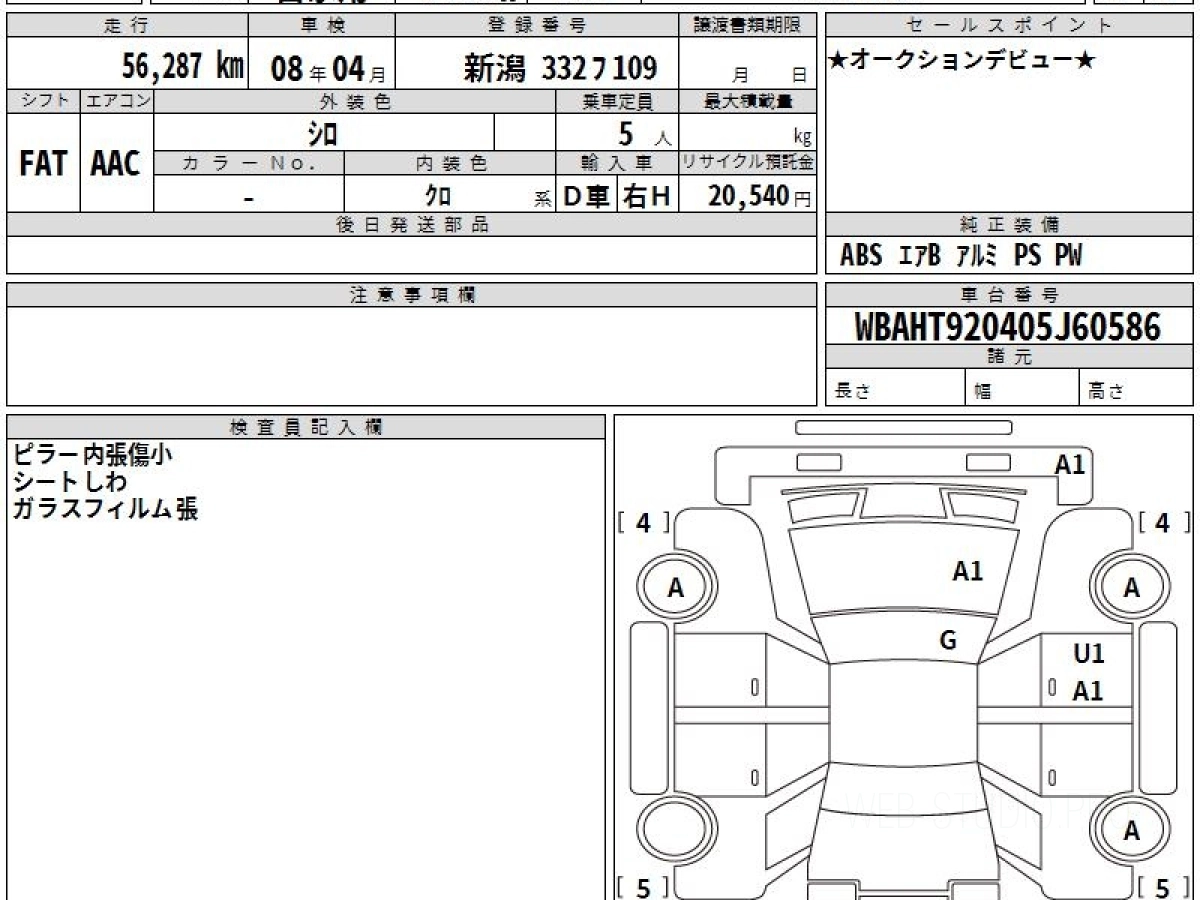Click the 登録番号 header
Screen dimensions: 1200x900
537,26
